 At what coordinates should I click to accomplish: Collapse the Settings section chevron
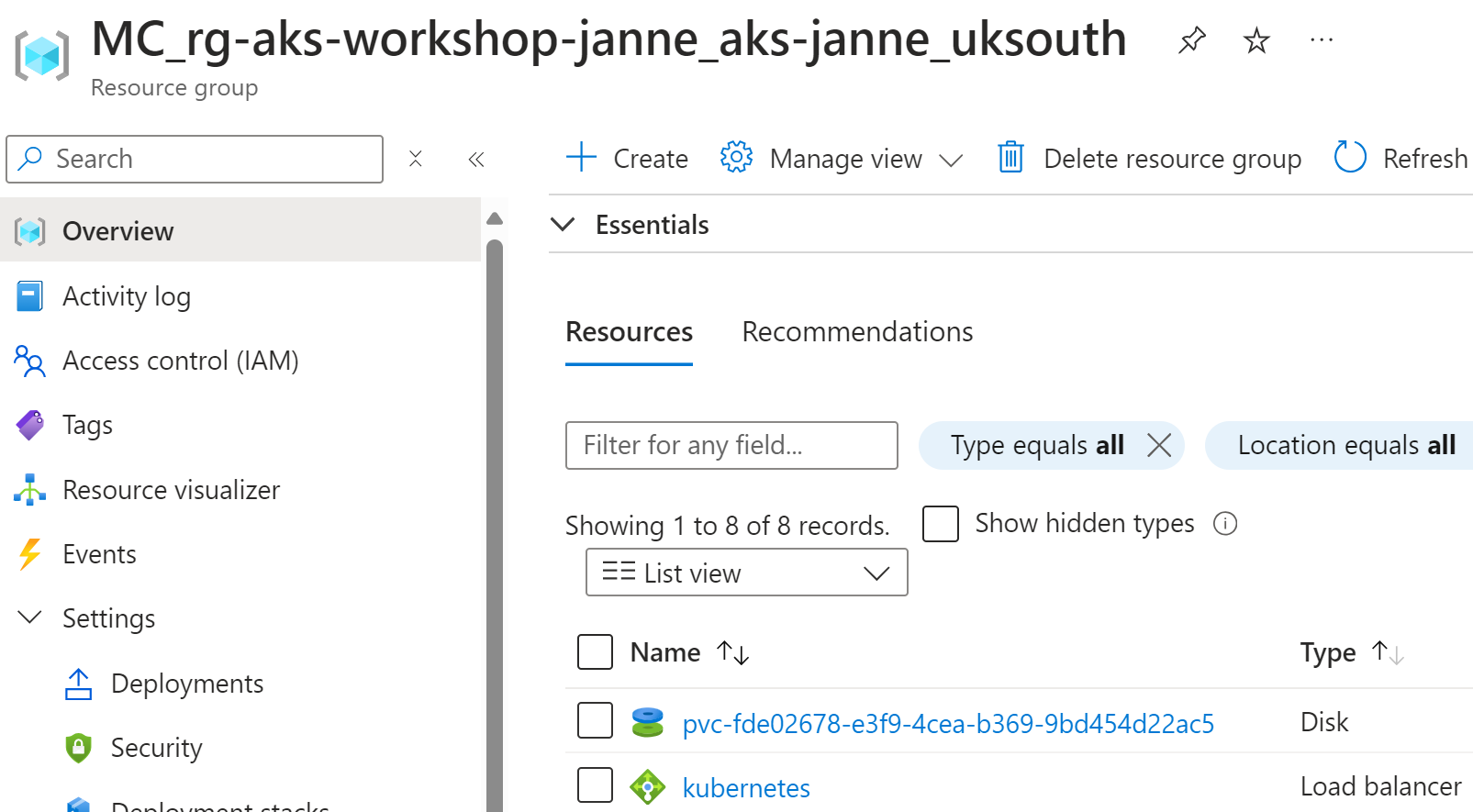click(x=29, y=617)
